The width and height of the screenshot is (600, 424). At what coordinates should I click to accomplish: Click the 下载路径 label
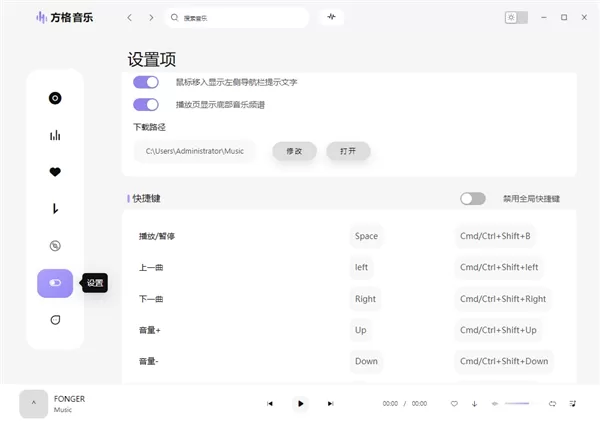(x=149, y=127)
